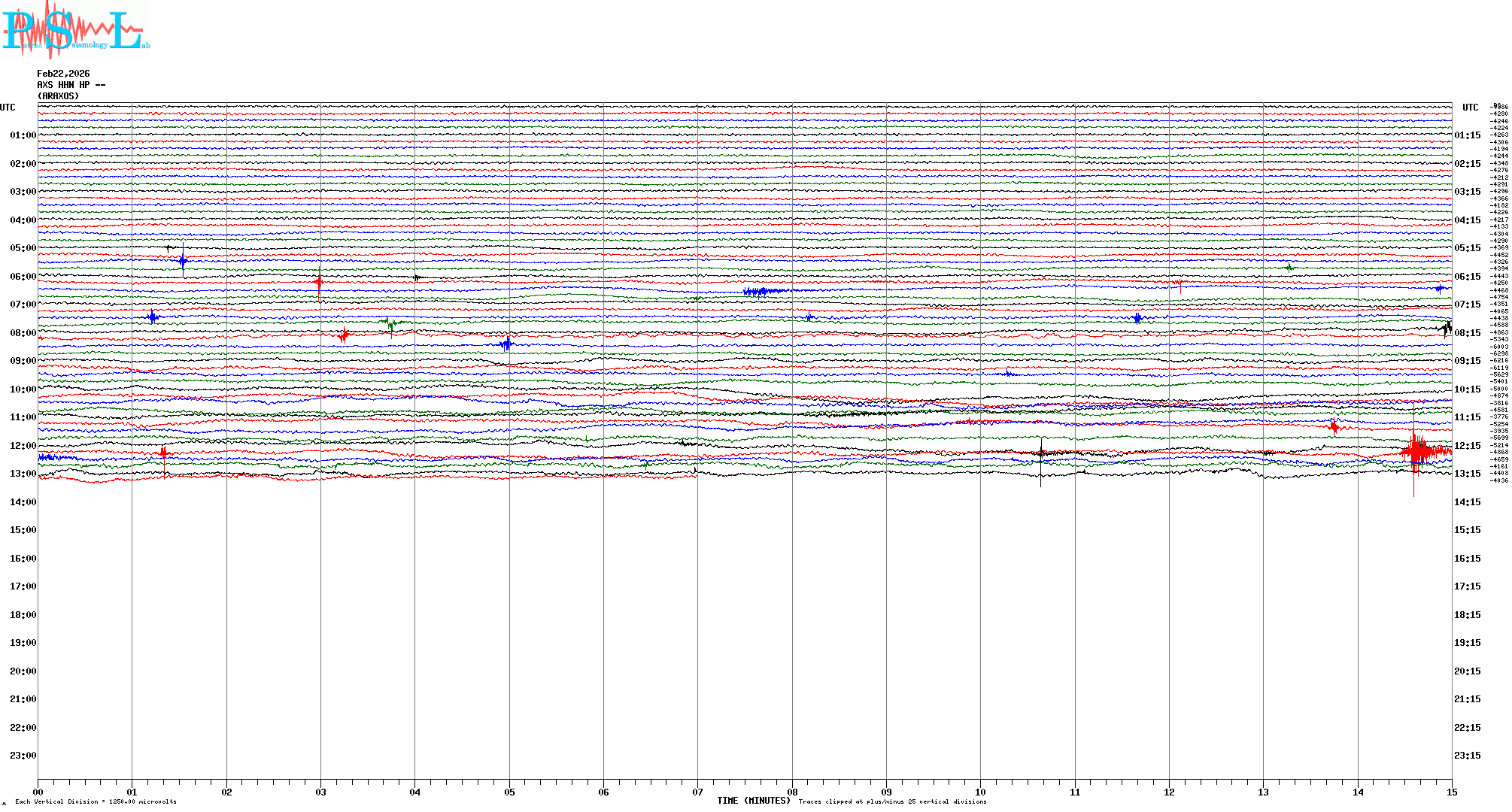Click the (ARAXOS) station name text

point(58,96)
